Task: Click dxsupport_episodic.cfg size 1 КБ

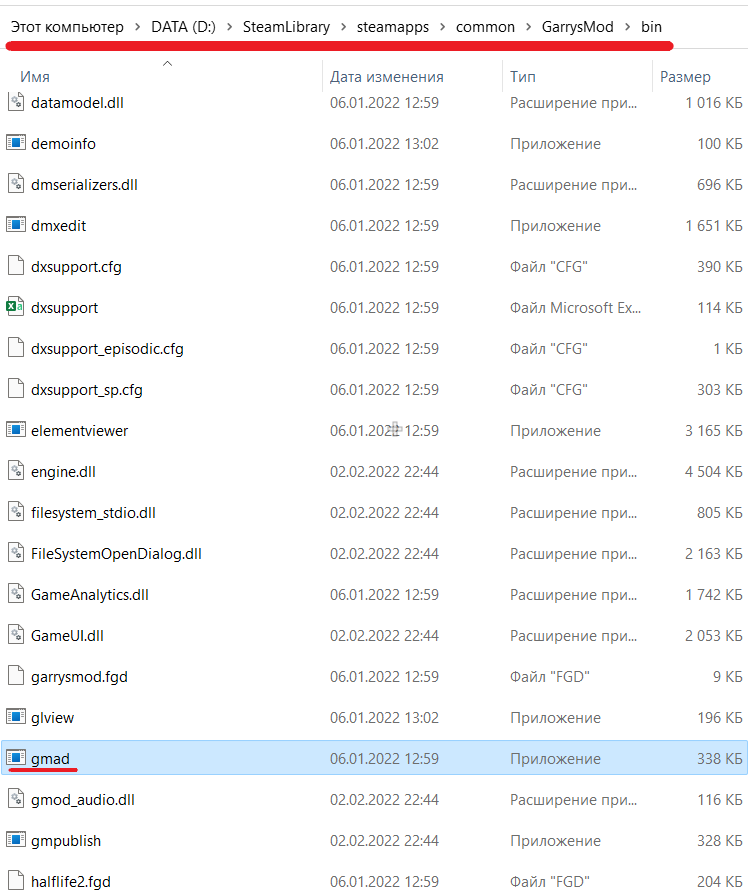Action: point(728,349)
